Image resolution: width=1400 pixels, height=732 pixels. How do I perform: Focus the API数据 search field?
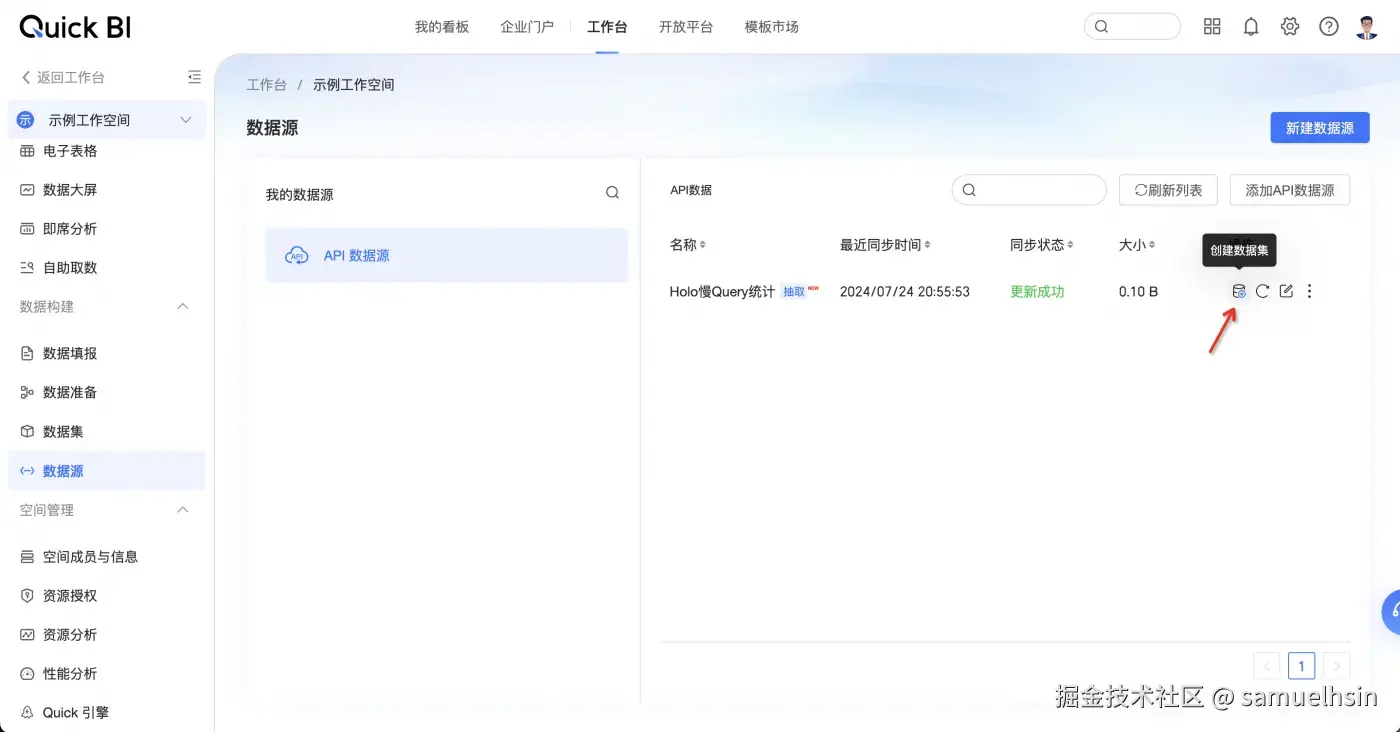(1029, 190)
